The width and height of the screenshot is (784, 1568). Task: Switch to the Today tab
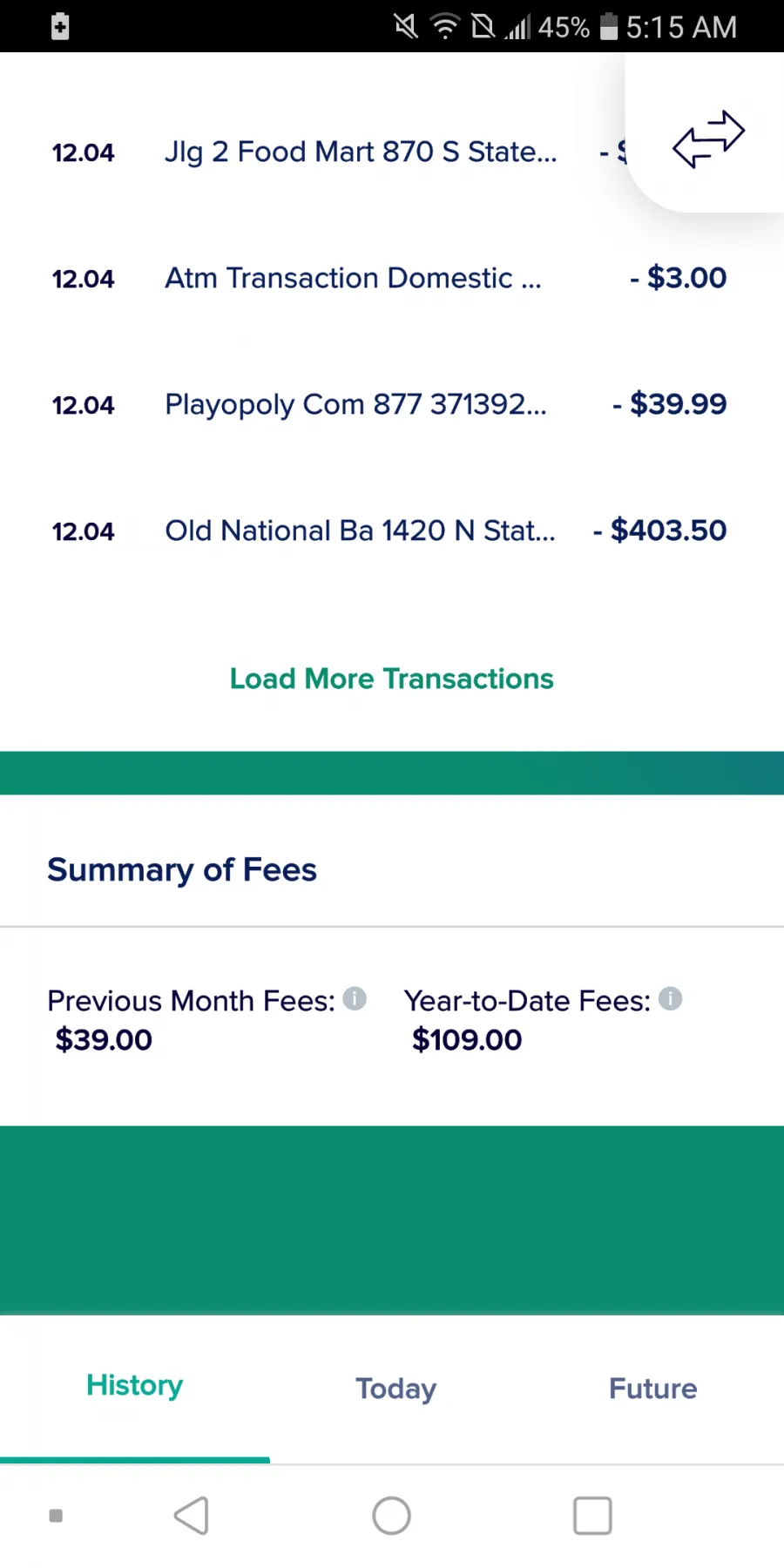click(396, 1388)
